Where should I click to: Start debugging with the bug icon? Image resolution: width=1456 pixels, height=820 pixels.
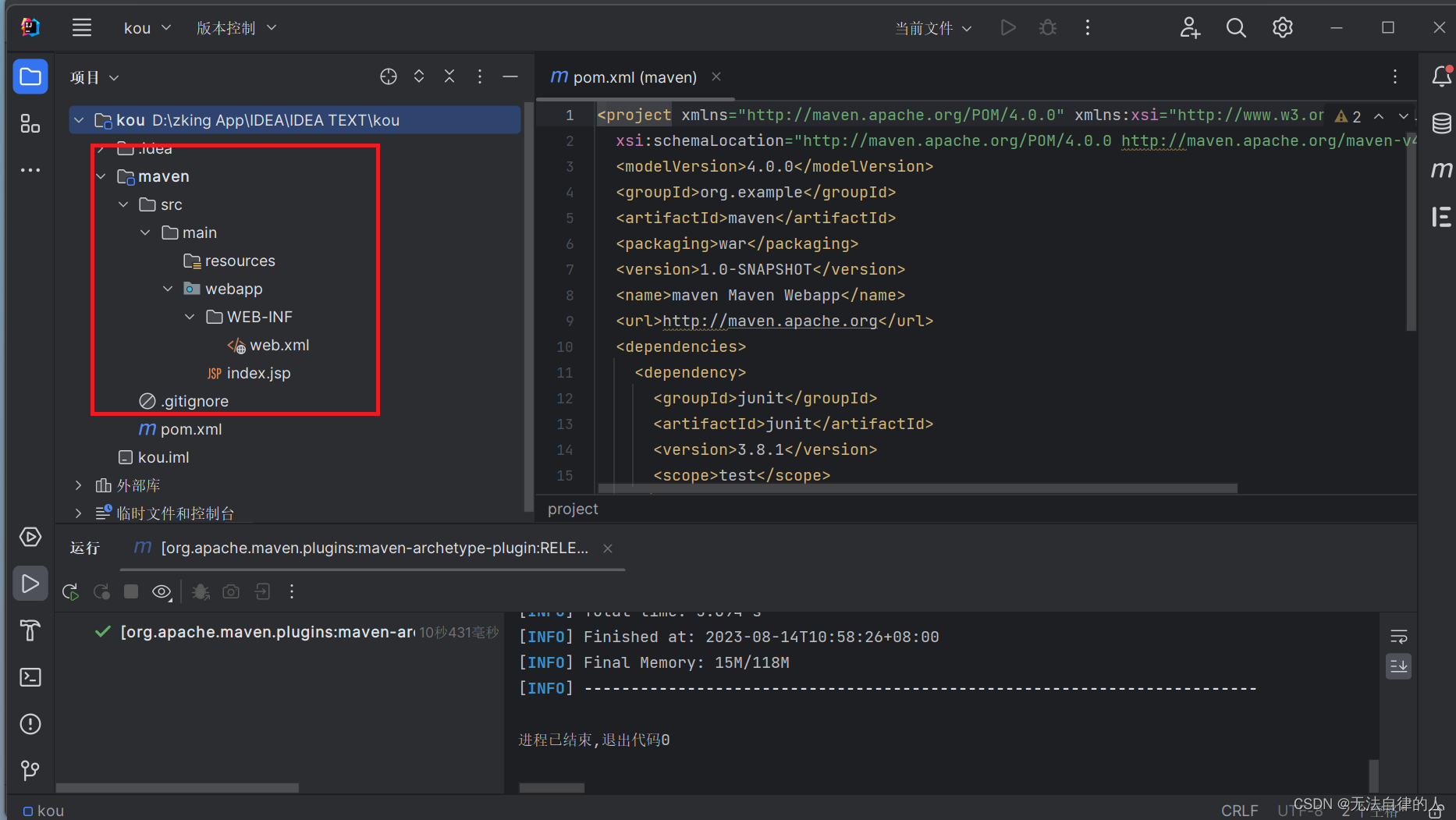[1047, 27]
